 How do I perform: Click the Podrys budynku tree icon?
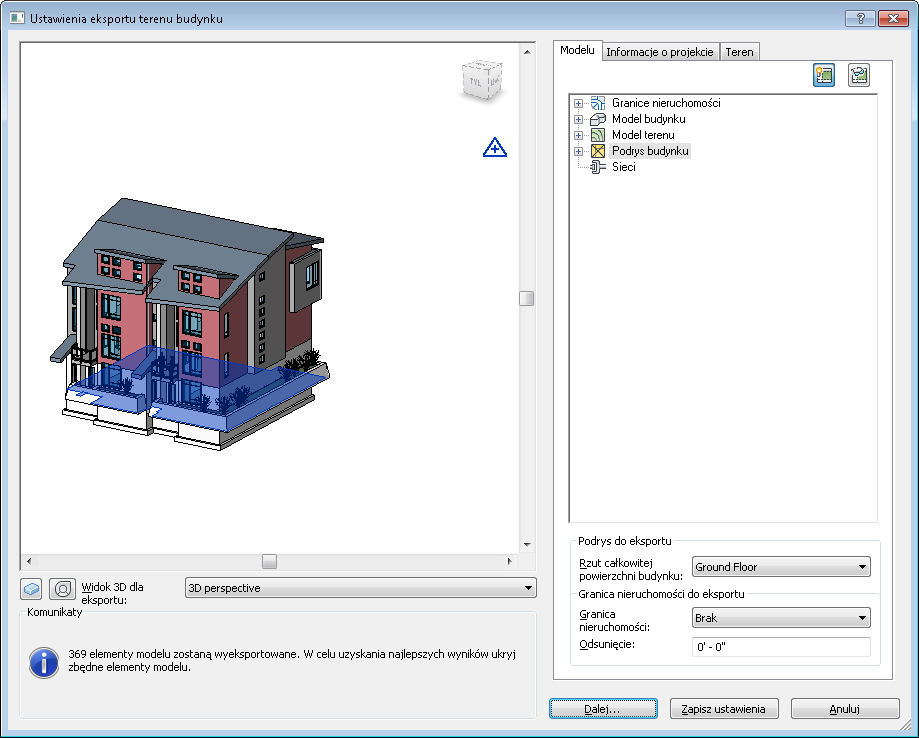tap(597, 151)
